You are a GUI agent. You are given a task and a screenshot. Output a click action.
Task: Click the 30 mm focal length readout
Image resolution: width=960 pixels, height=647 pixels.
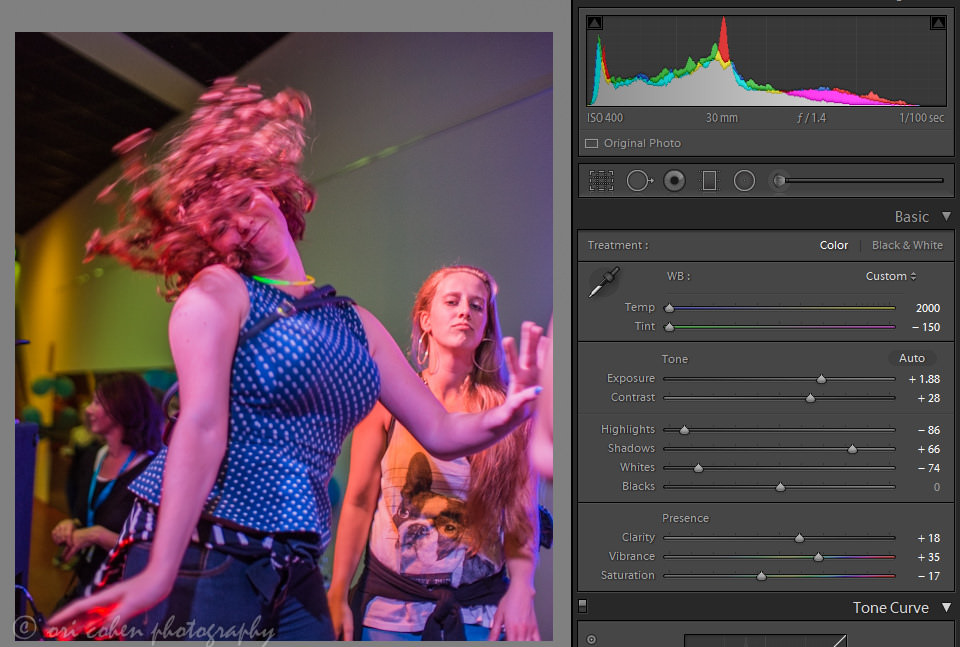(x=721, y=118)
